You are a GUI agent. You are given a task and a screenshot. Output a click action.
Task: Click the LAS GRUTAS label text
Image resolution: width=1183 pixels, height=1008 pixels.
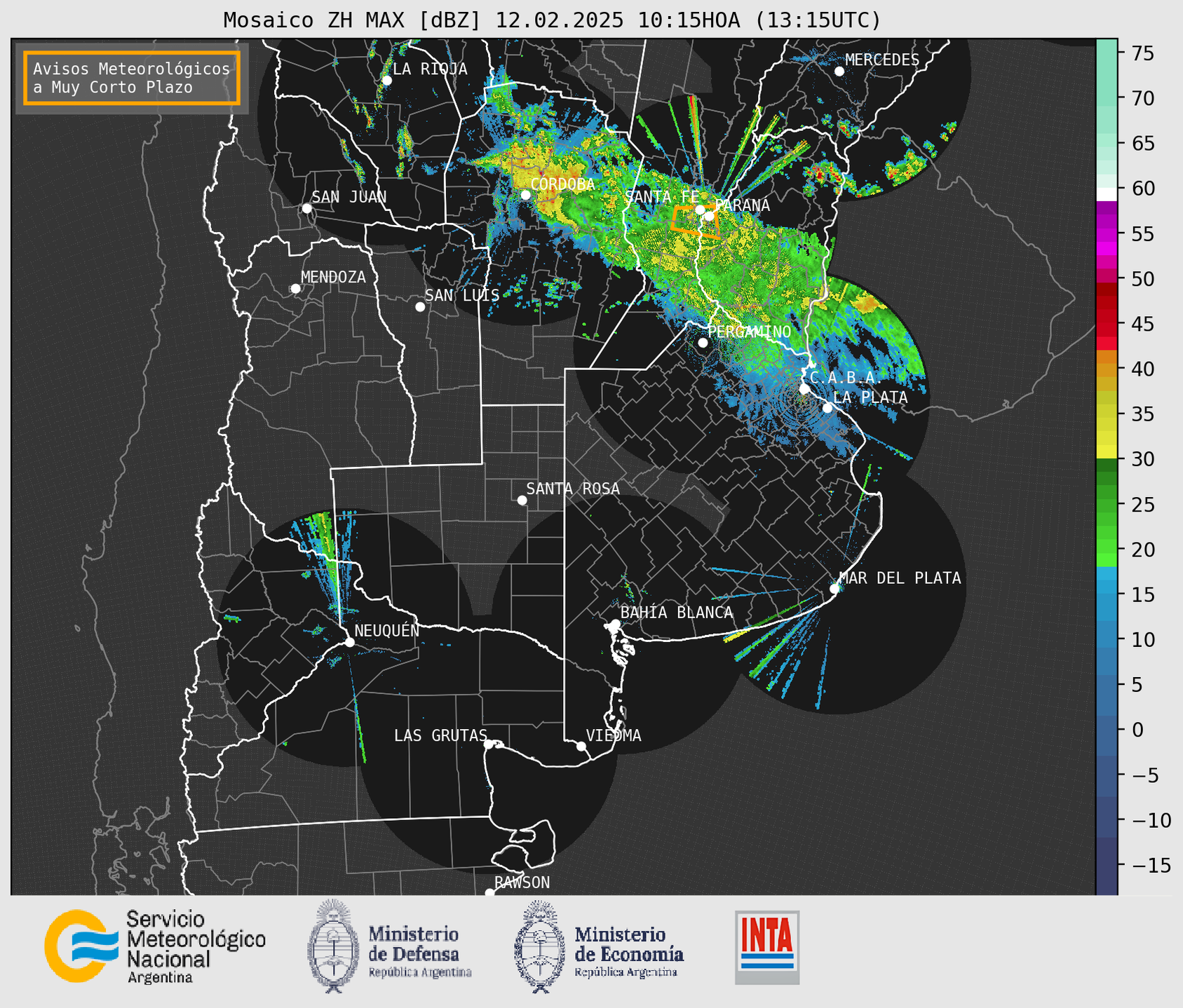pos(440,735)
